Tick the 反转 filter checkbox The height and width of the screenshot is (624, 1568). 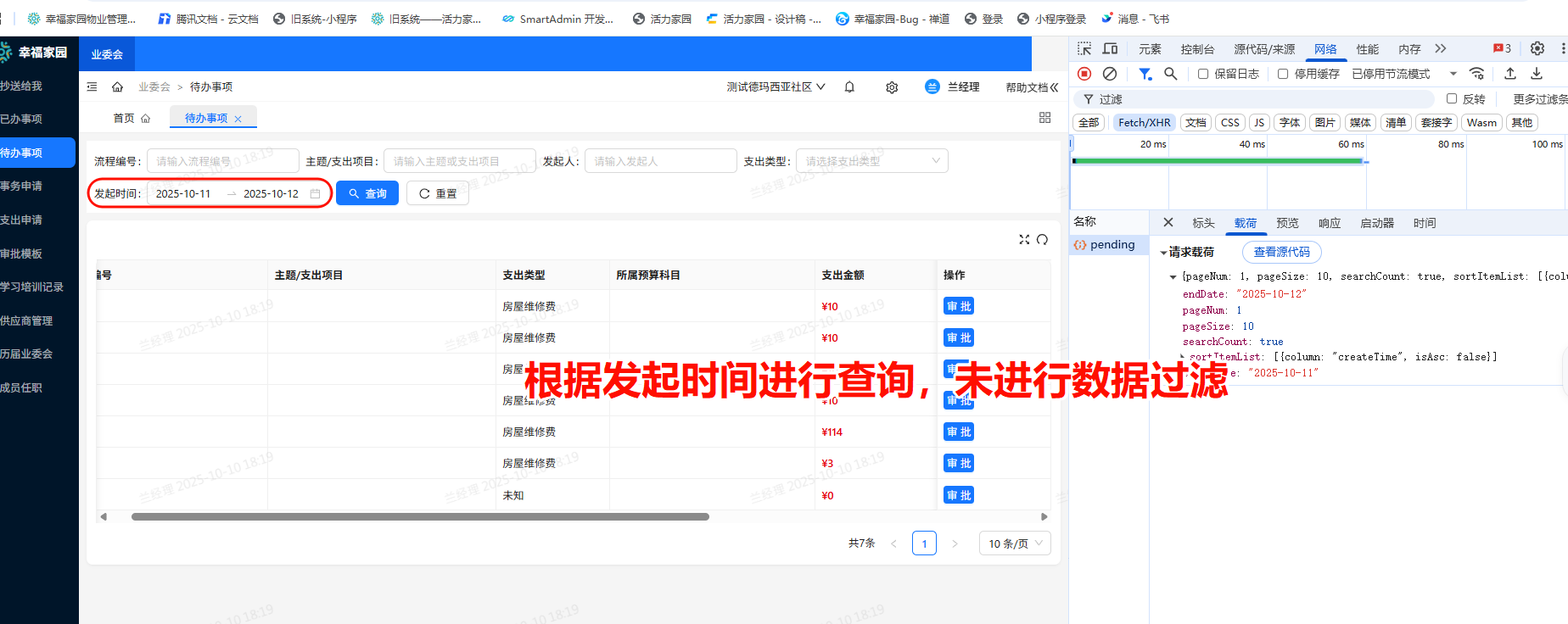(x=1452, y=98)
